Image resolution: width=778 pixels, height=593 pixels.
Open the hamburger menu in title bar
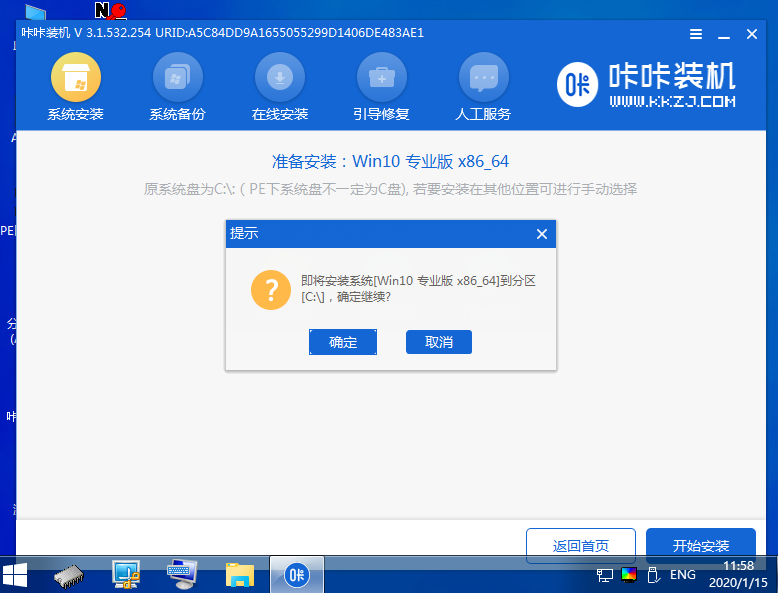click(x=696, y=34)
